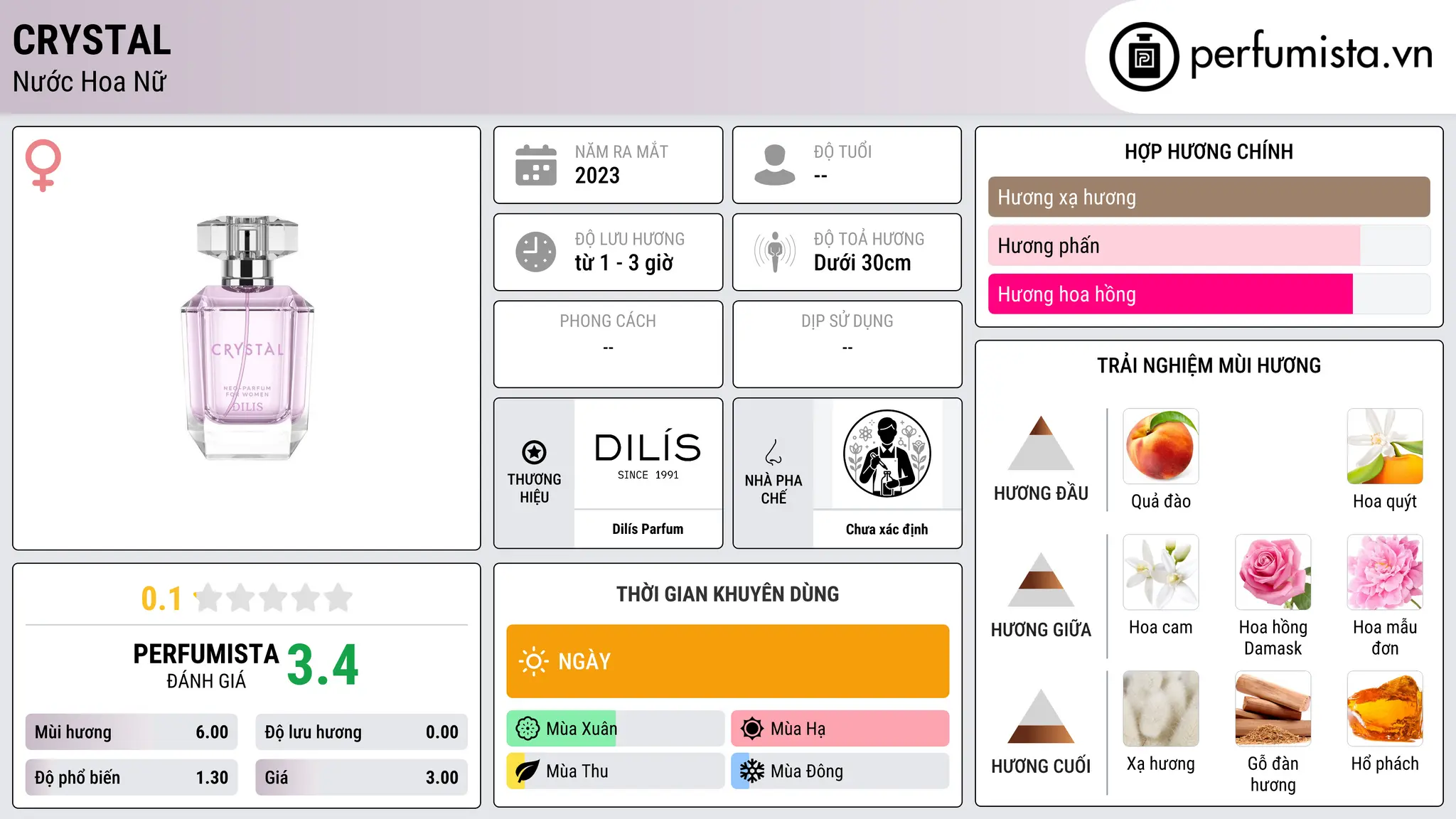The width and height of the screenshot is (1456, 819).
Task: Click the perfumista.vn perfume bottle logo icon
Action: 1144,57
